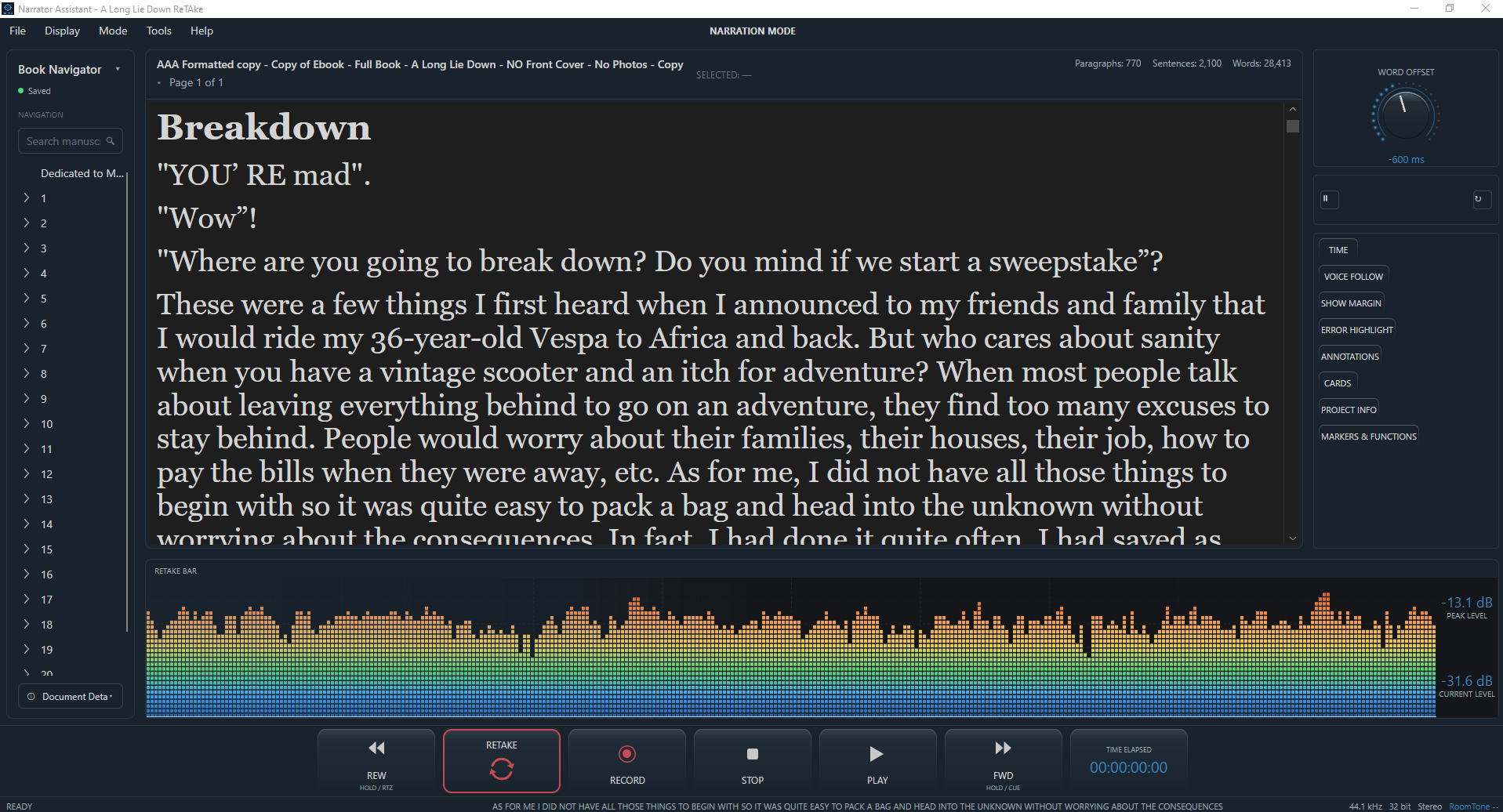The width and height of the screenshot is (1503, 812).
Task: Click the fast-forward FWD icon
Action: coord(1003,748)
